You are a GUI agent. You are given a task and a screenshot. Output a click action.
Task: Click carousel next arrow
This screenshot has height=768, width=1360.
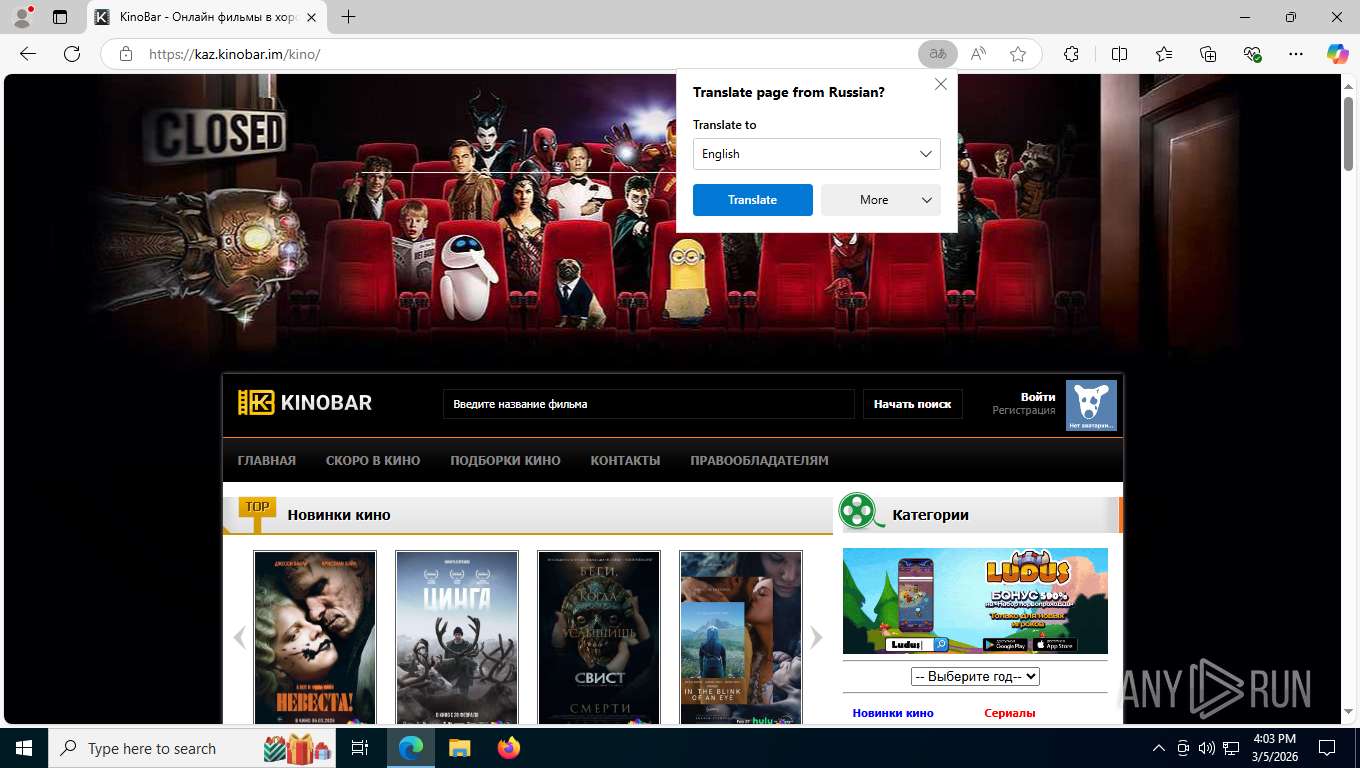click(x=816, y=638)
